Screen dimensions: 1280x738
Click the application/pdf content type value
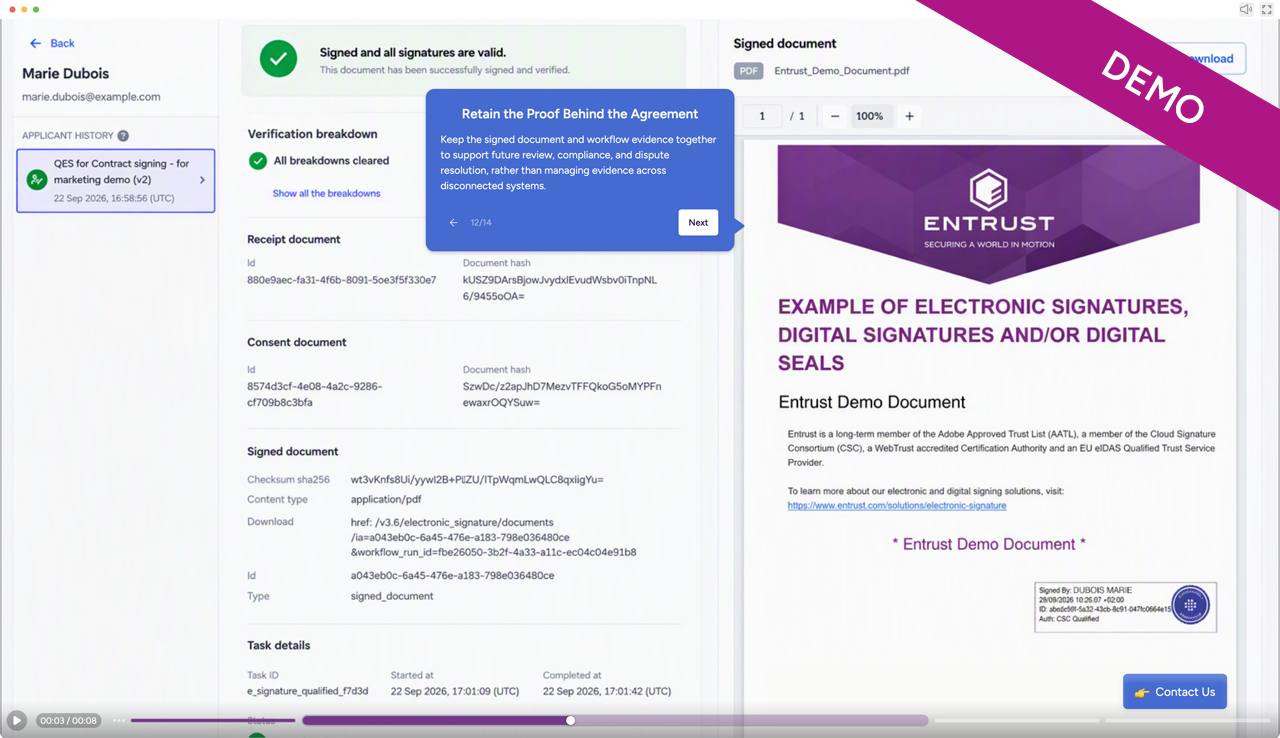pos(386,500)
